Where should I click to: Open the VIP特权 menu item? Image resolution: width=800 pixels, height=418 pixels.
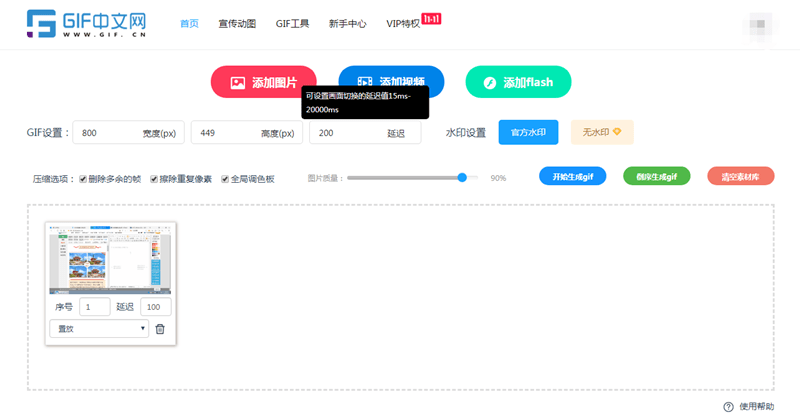pyautogui.click(x=403, y=23)
